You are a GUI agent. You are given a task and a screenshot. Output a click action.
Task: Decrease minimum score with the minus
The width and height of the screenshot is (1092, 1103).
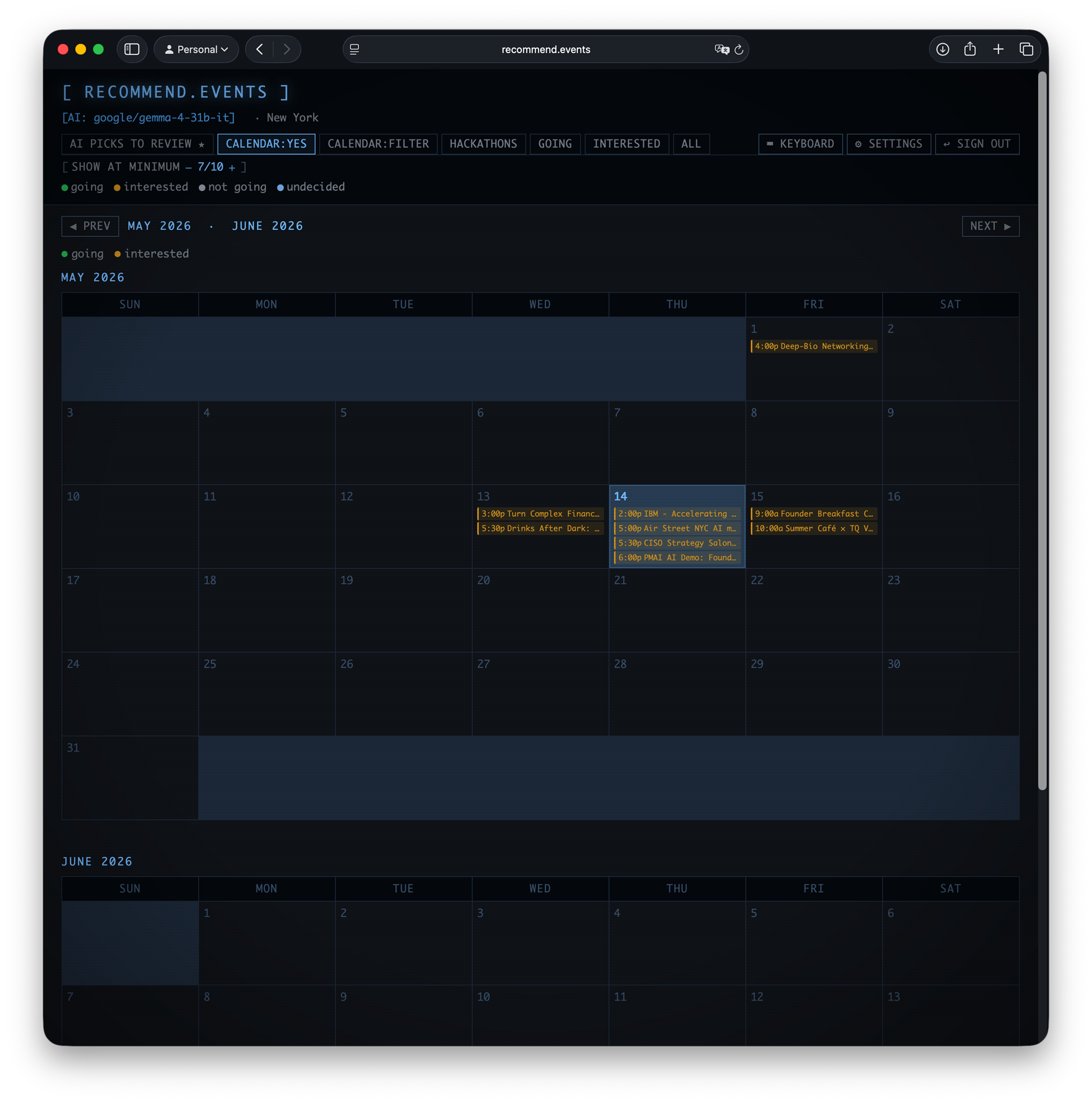188,167
